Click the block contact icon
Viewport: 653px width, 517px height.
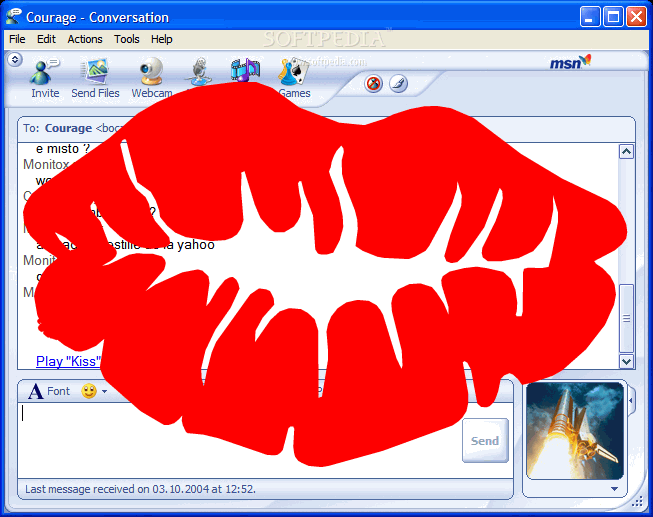(x=374, y=83)
